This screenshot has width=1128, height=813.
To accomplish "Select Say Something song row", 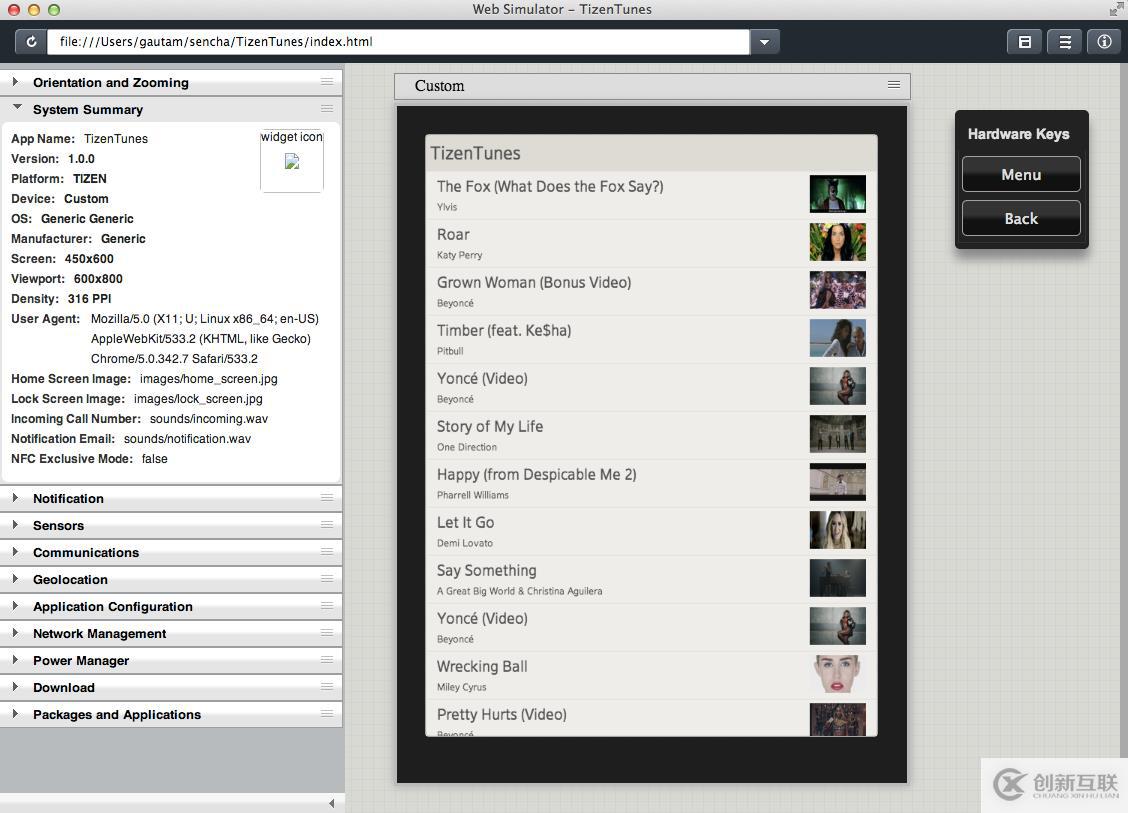I will pyautogui.click(x=651, y=580).
